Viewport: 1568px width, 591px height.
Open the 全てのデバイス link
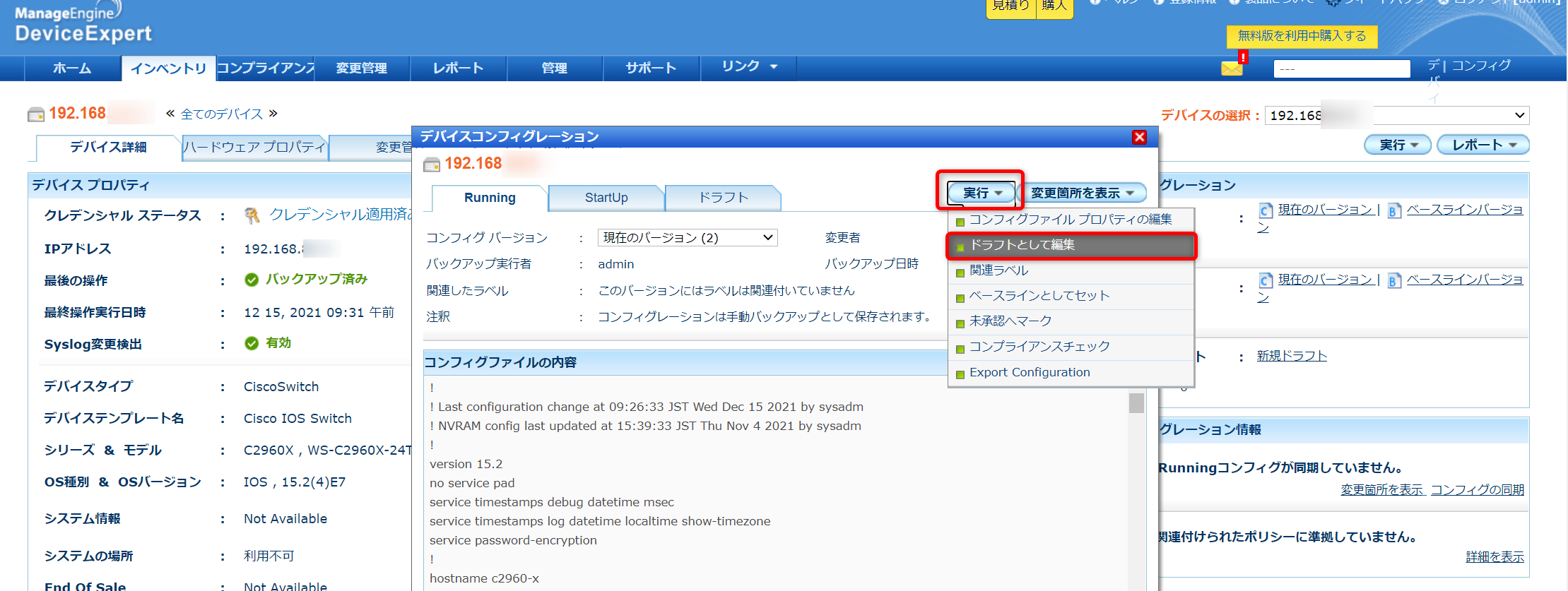[222, 114]
